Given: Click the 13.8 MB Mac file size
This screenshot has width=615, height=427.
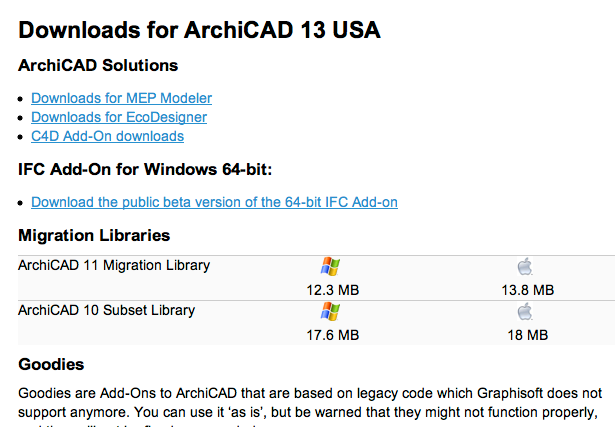Looking at the screenshot, I should [527, 290].
